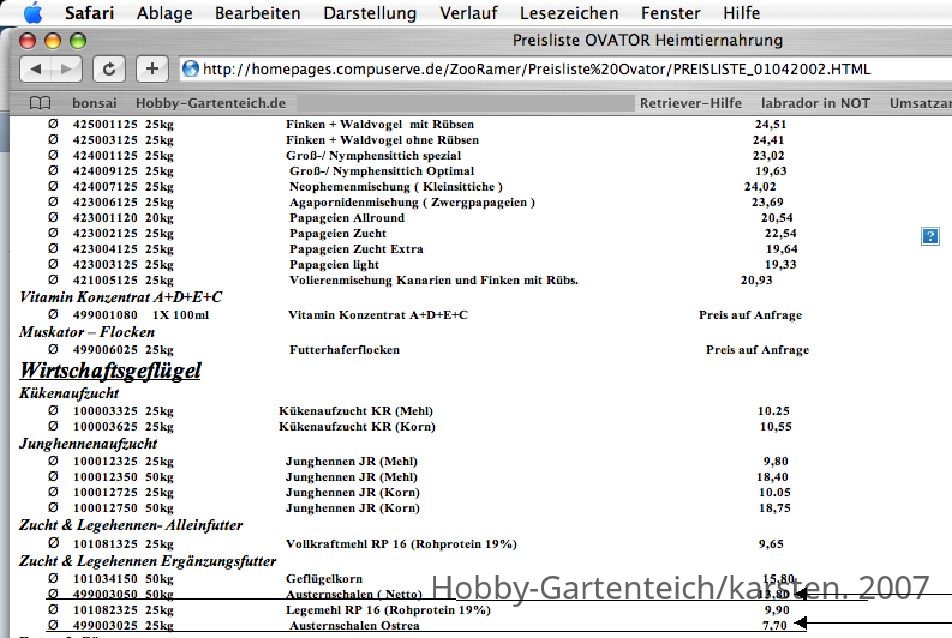Go forward to the next page
The height and width of the screenshot is (638, 952).
click(x=67, y=69)
